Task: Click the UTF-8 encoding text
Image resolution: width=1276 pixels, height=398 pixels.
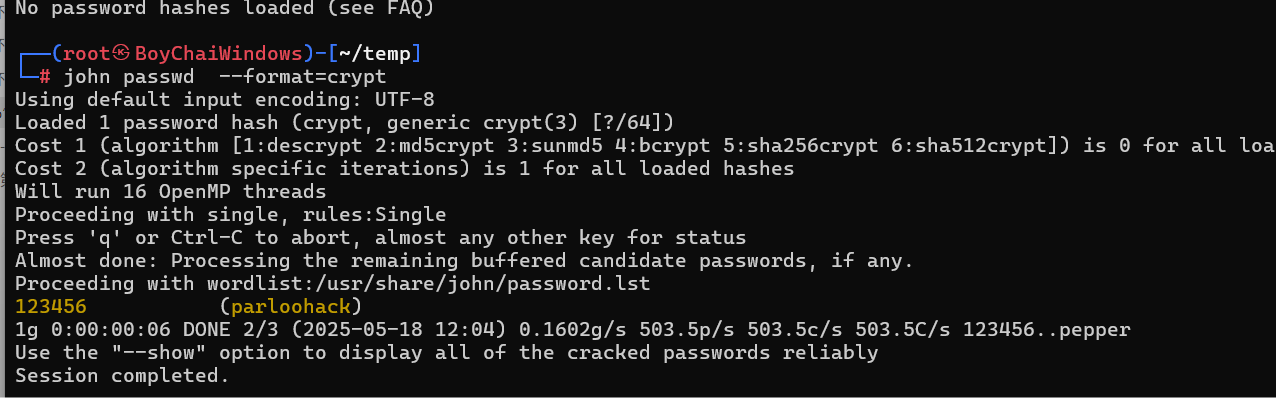Action: tap(404, 100)
